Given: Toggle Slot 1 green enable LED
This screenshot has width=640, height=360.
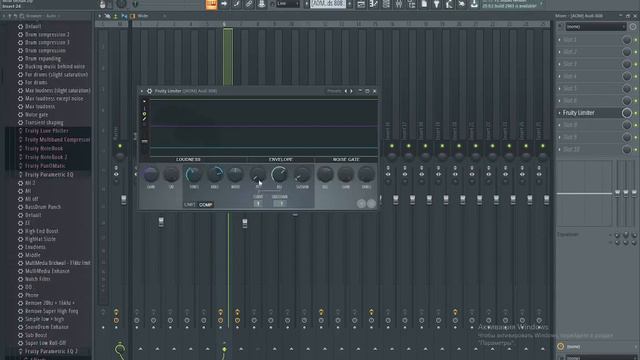Looking at the screenshot, I should (x=636, y=40).
